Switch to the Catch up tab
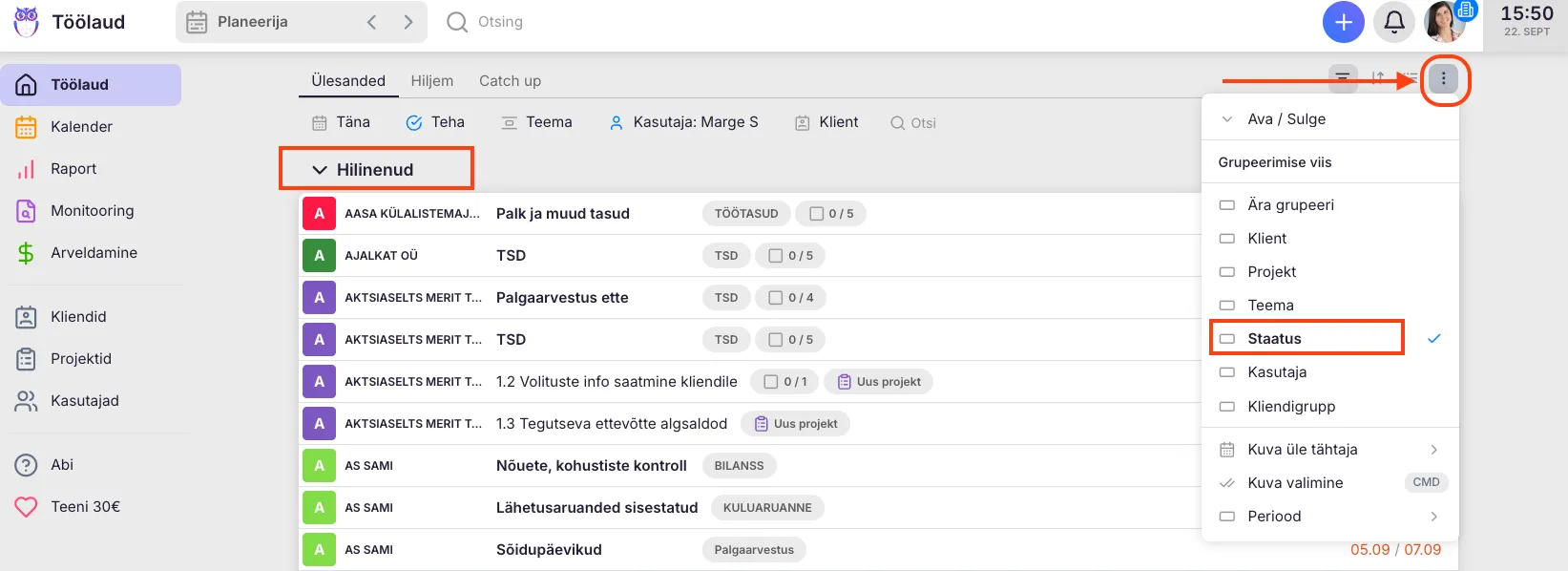 510,81
